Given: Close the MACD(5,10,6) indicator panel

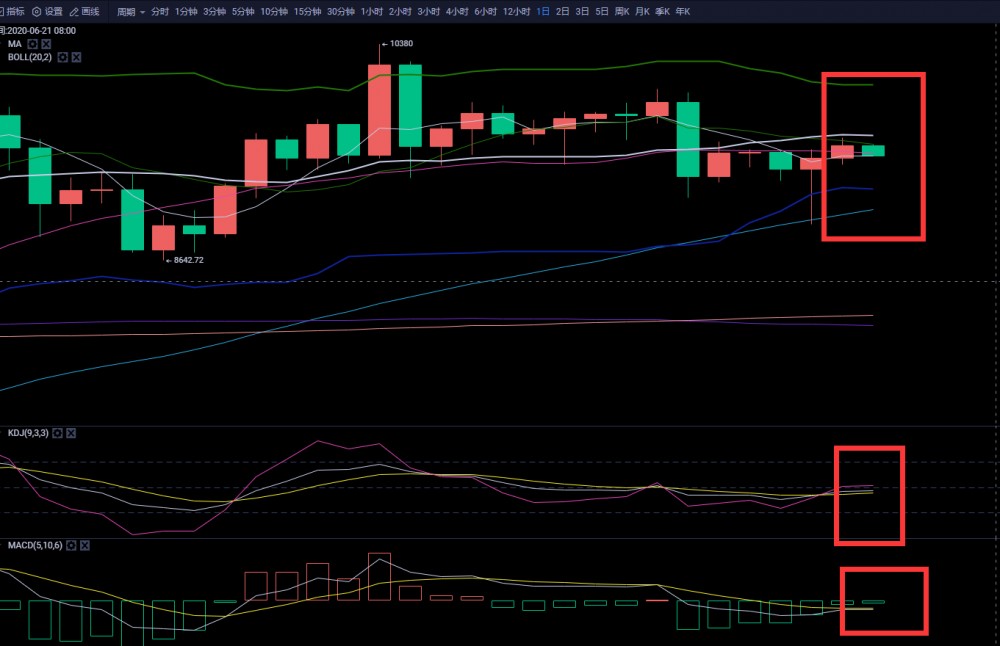Looking at the screenshot, I should [85, 546].
